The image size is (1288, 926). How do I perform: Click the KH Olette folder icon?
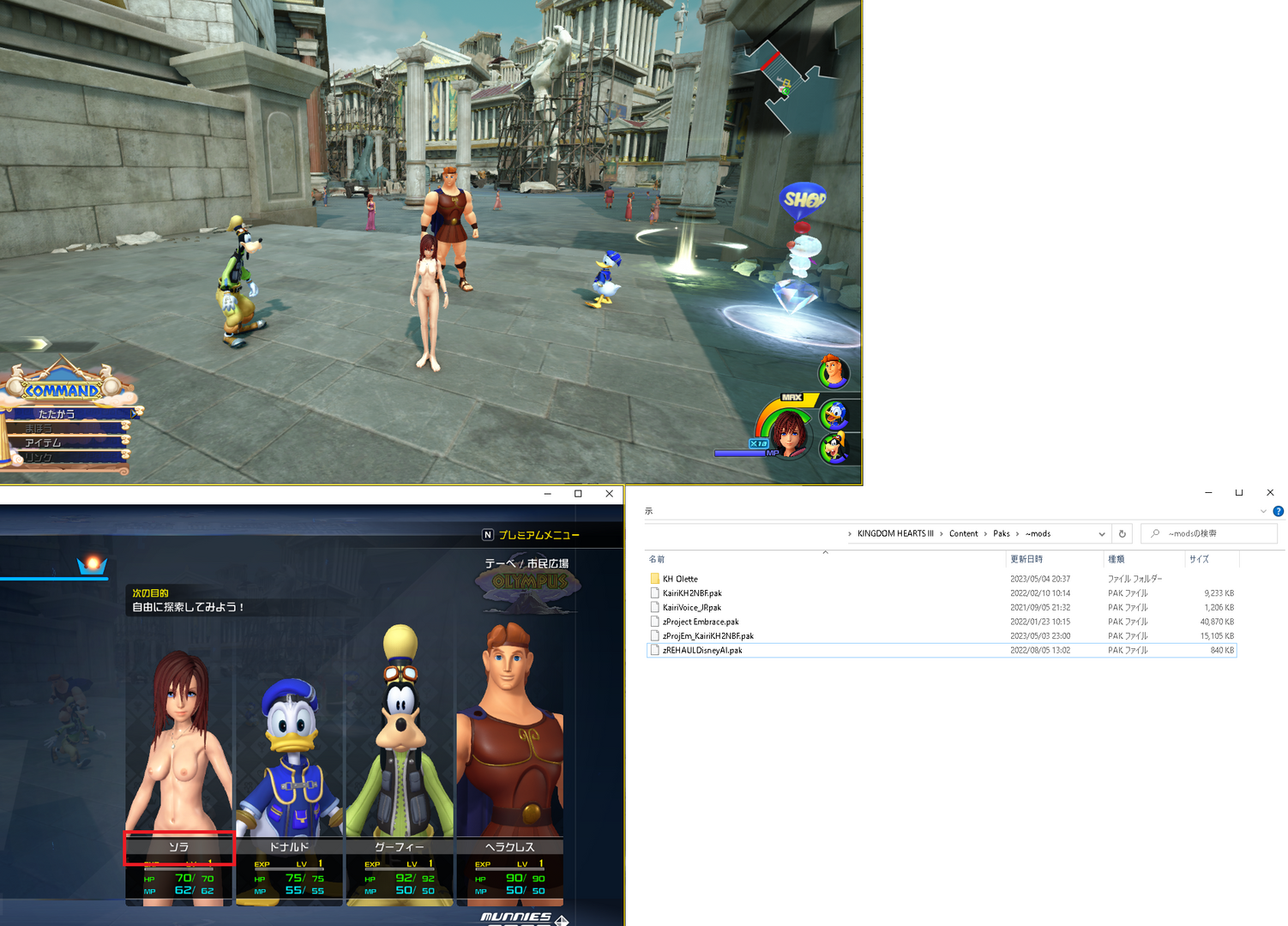point(655,579)
